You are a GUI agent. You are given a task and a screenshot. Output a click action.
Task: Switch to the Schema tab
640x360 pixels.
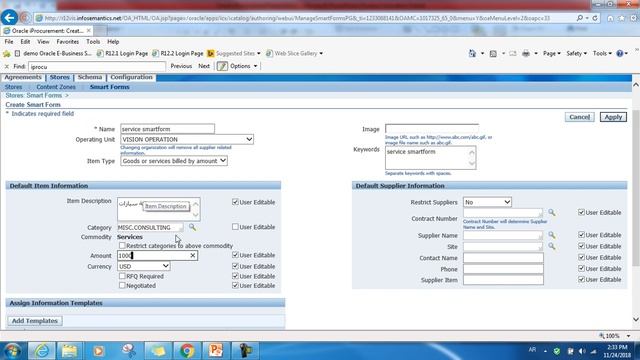click(x=90, y=77)
